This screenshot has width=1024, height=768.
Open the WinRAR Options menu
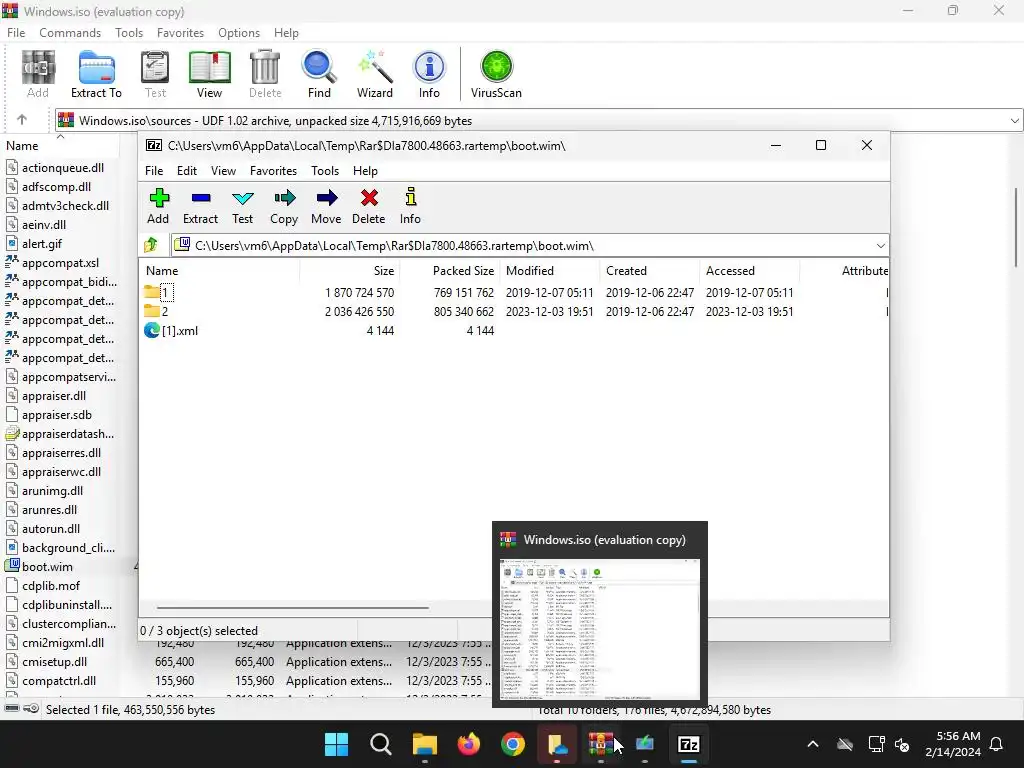[239, 33]
